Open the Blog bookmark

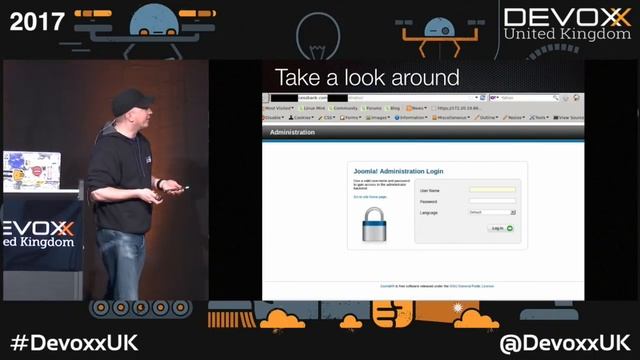(x=393, y=108)
